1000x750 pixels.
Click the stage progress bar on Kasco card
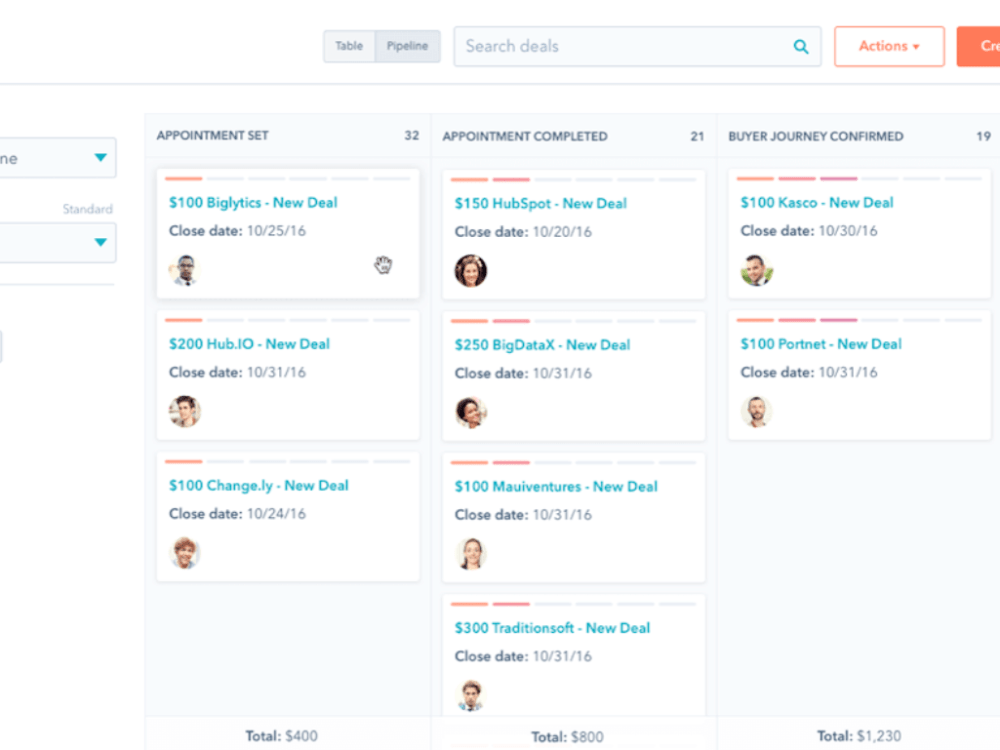(859, 179)
